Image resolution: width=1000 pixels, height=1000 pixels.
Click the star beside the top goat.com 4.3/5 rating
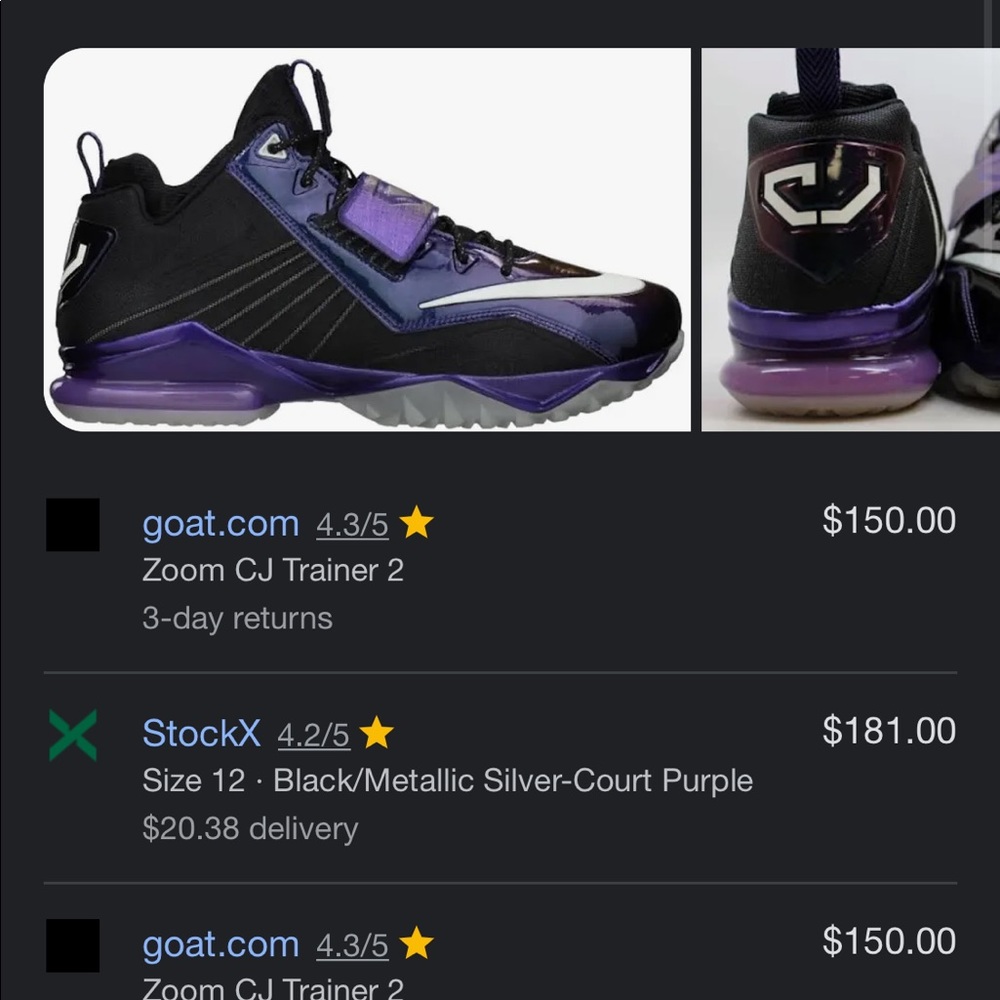coord(415,523)
